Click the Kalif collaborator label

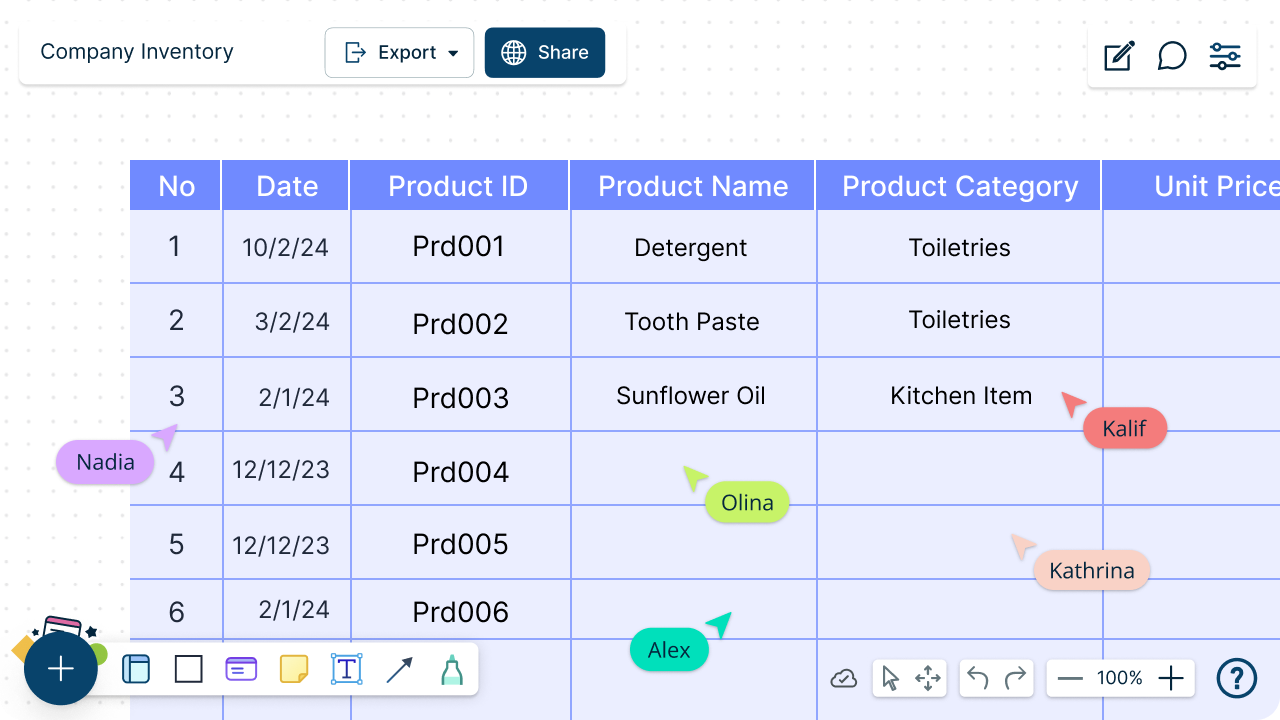click(1125, 428)
